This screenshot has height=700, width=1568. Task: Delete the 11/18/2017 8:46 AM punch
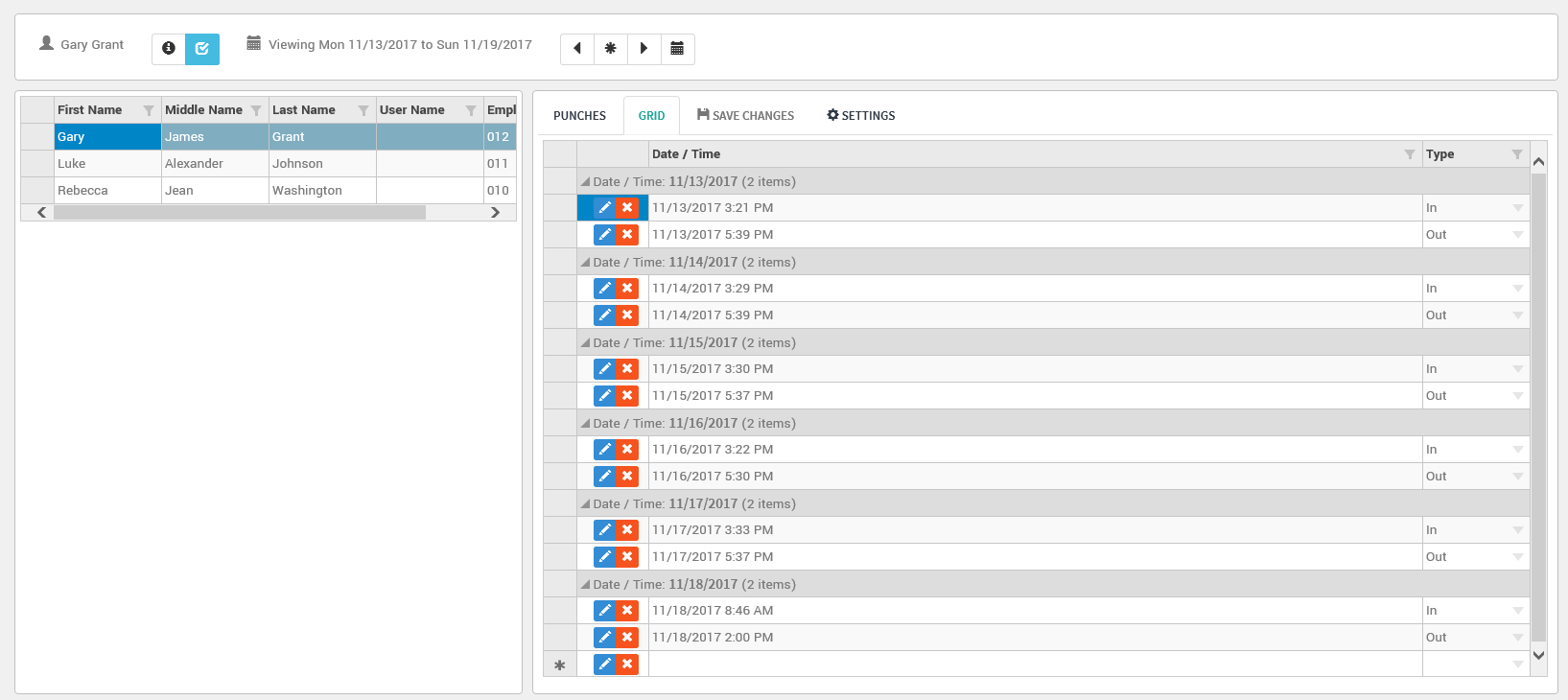pyautogui.click(x=627, y=611)
